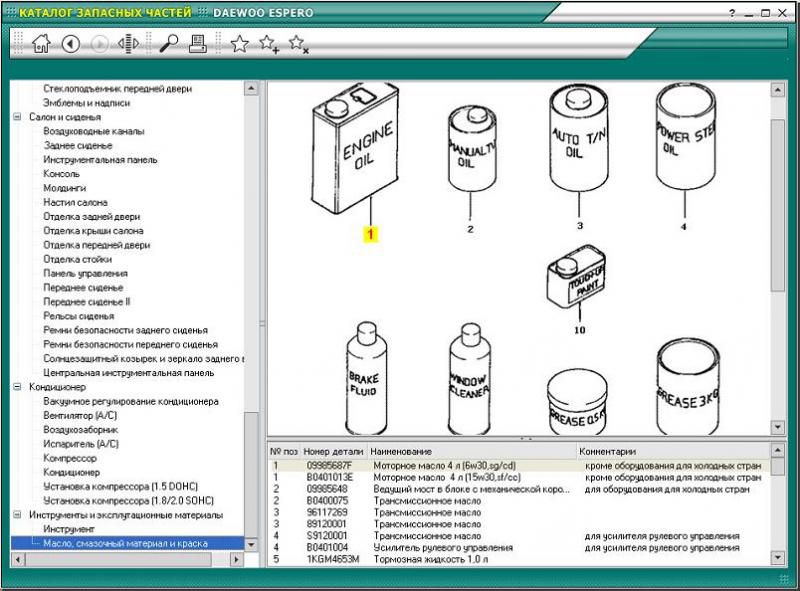Click the diagram's vertical scrollbar

pyautogui.click(x=778, y=200)
